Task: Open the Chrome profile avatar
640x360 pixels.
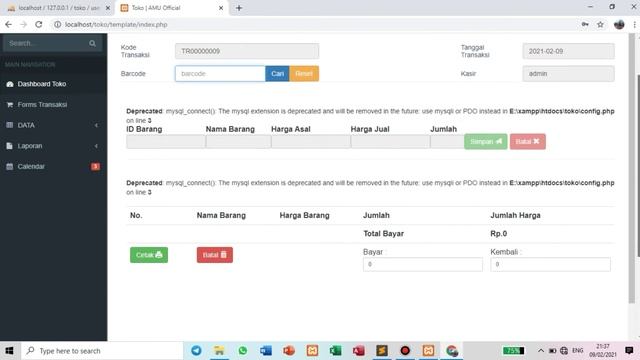Action: pos(619,24)
